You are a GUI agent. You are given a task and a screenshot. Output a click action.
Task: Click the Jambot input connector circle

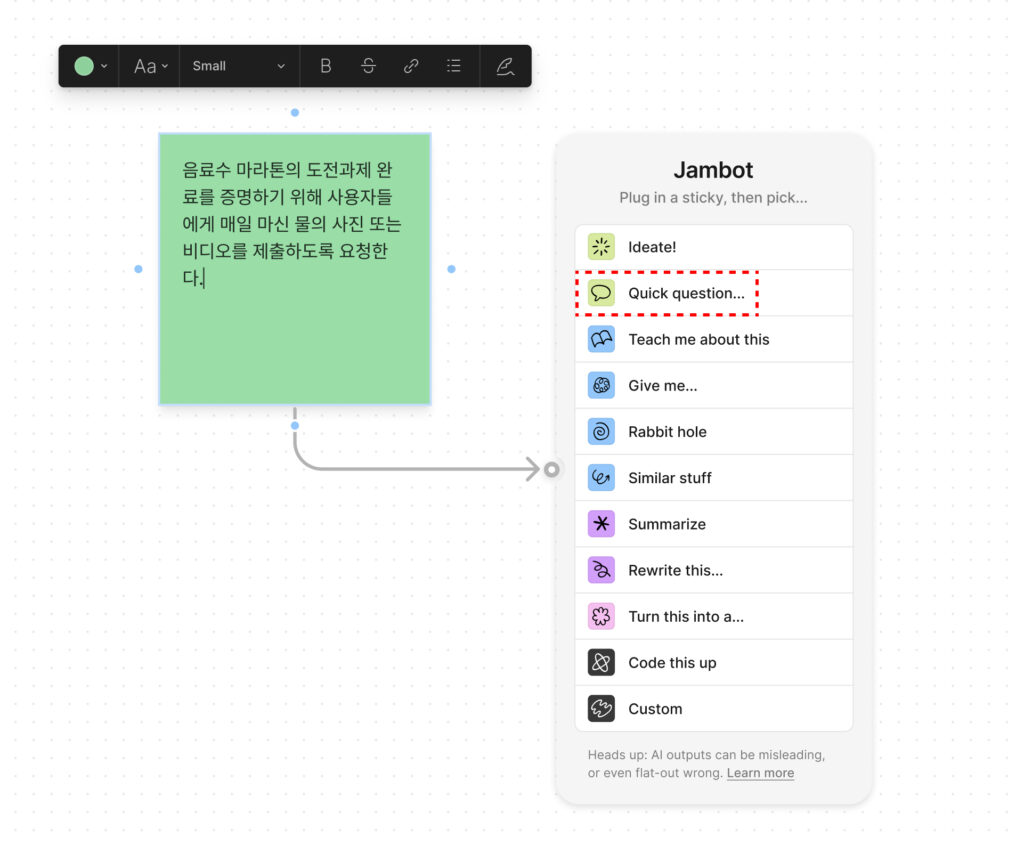(552, 469)
